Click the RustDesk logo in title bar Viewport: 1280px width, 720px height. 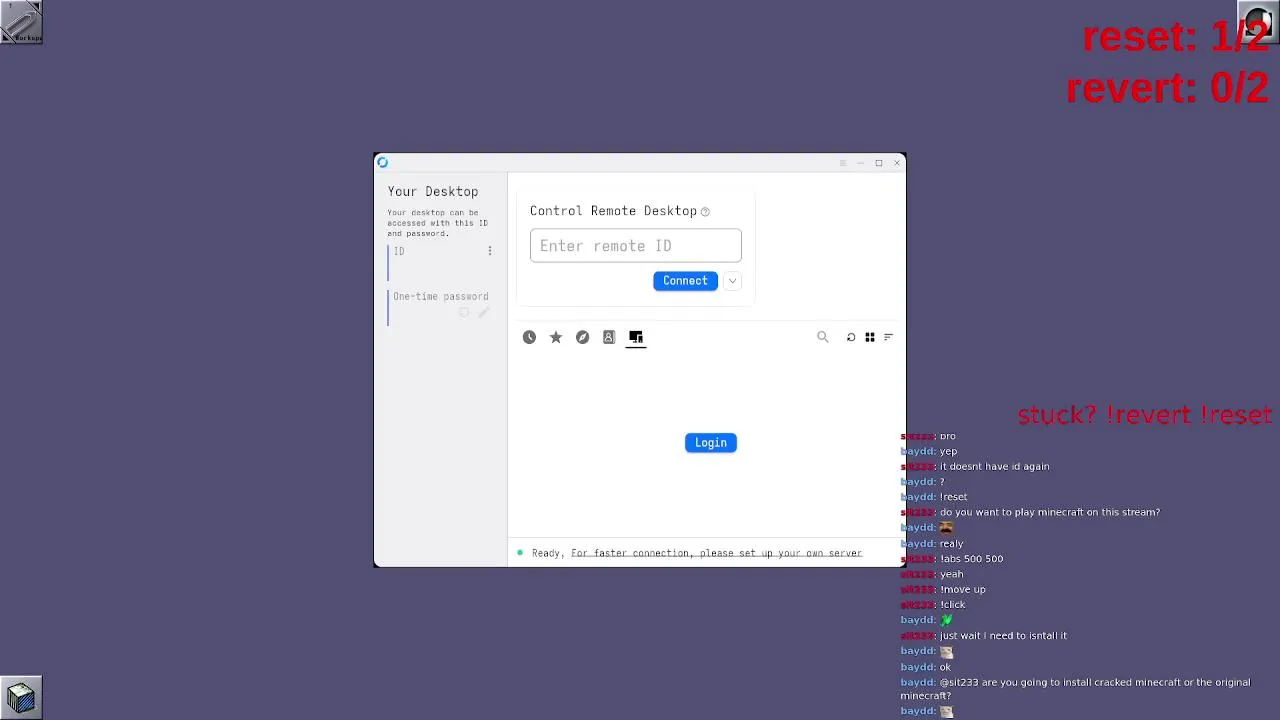[382, 162]
